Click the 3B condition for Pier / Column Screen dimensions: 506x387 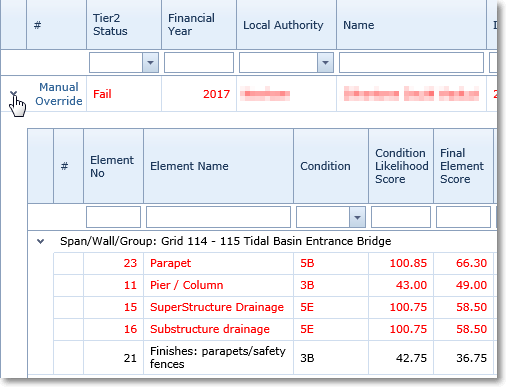[331, 285]
